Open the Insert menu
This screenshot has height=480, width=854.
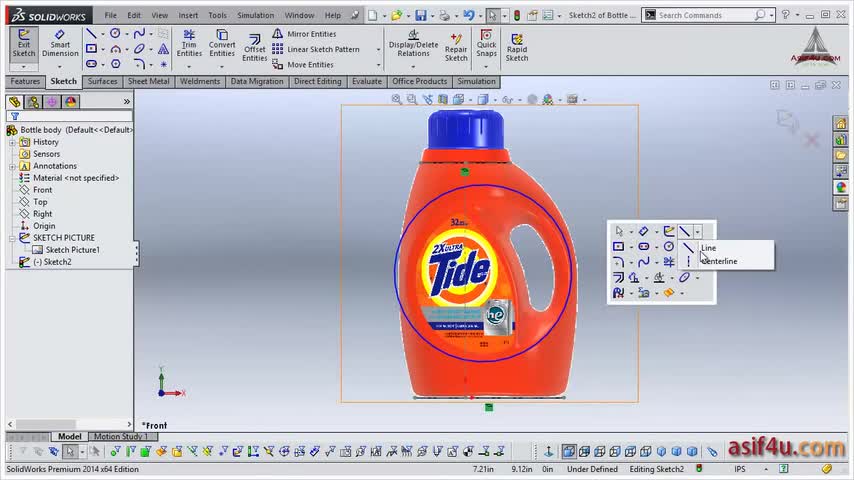188,15
